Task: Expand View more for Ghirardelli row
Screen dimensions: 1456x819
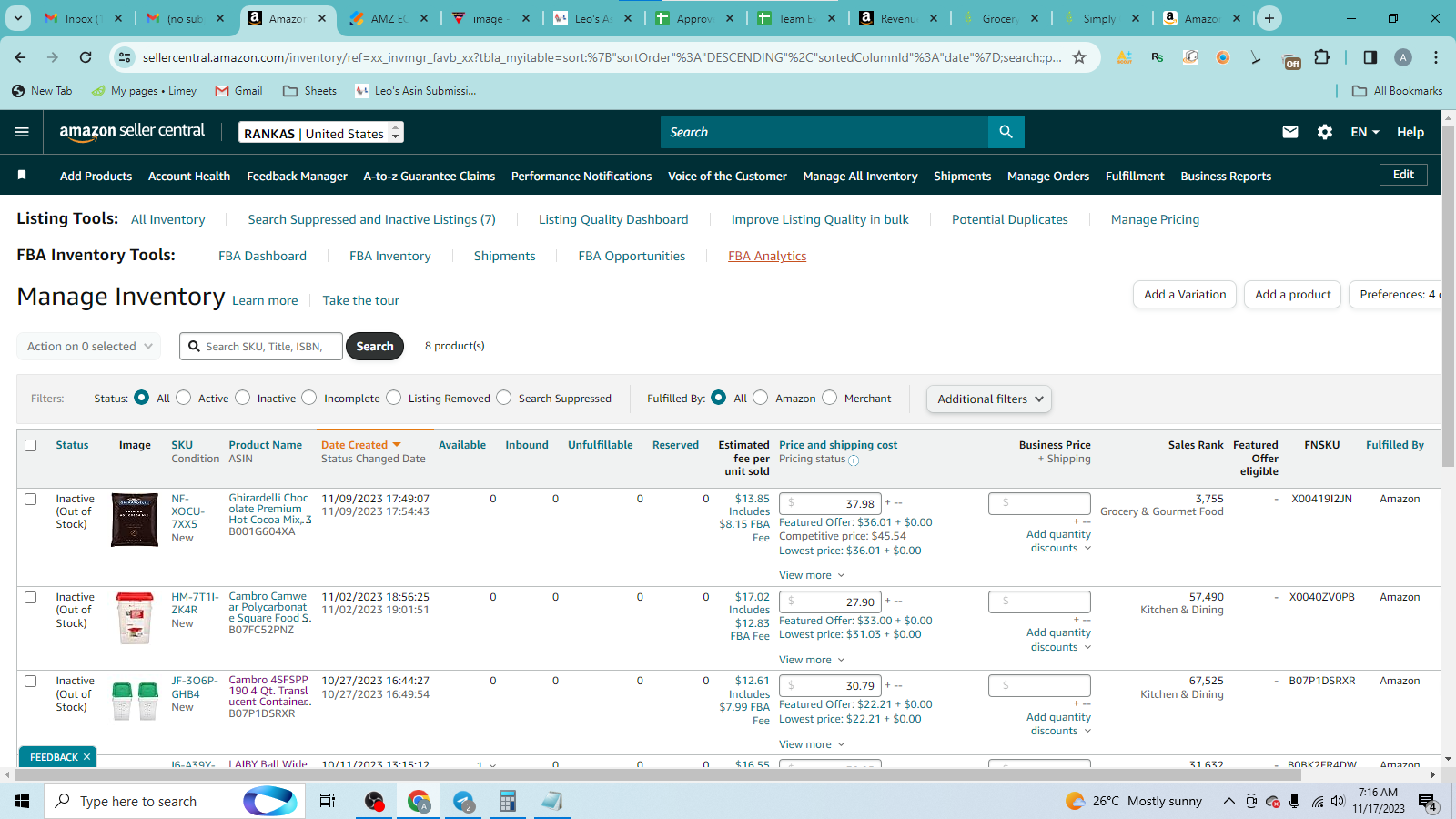Action: tap(812, 575)
